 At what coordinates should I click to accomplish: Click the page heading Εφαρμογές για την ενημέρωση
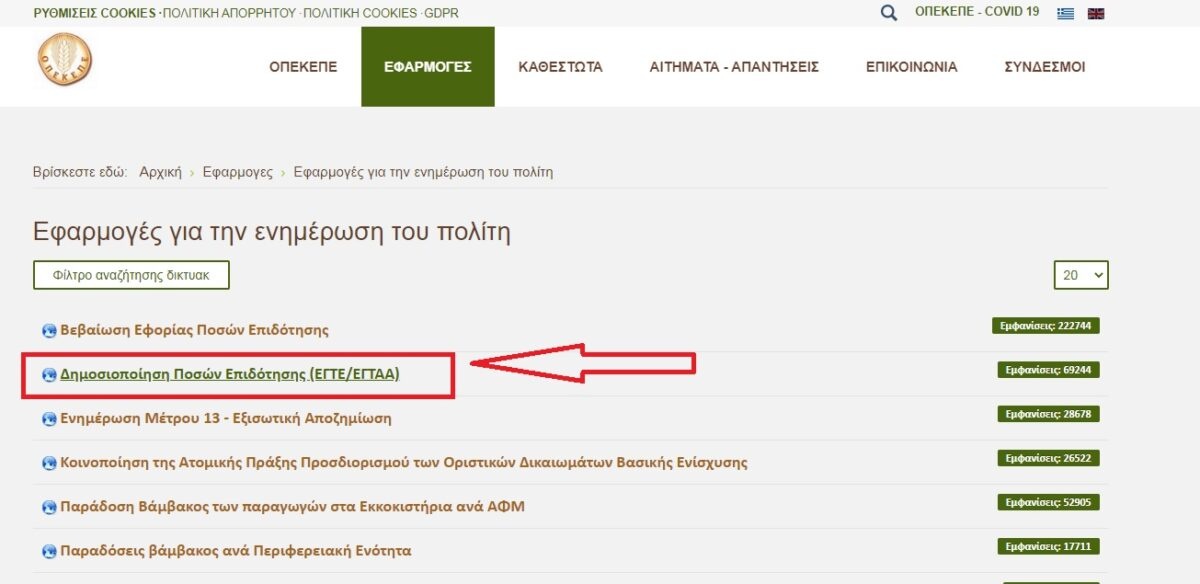[x=272, y=233]
